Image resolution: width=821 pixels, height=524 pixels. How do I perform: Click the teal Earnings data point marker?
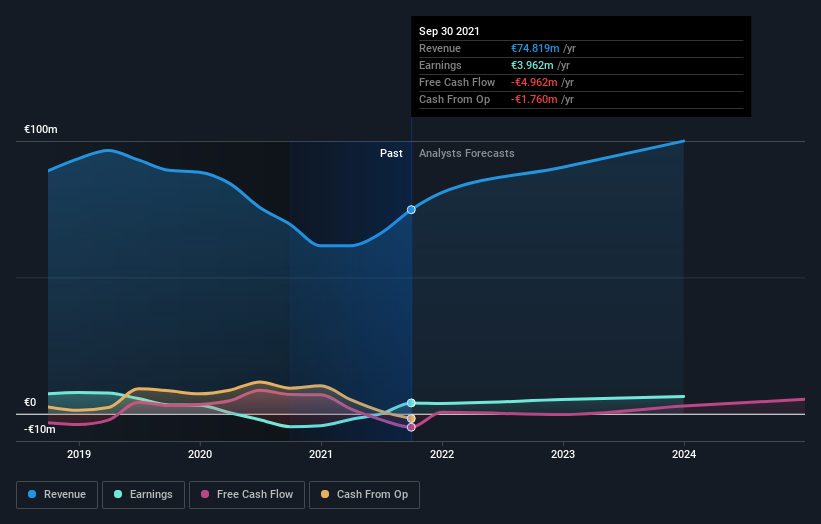point(411,403)
